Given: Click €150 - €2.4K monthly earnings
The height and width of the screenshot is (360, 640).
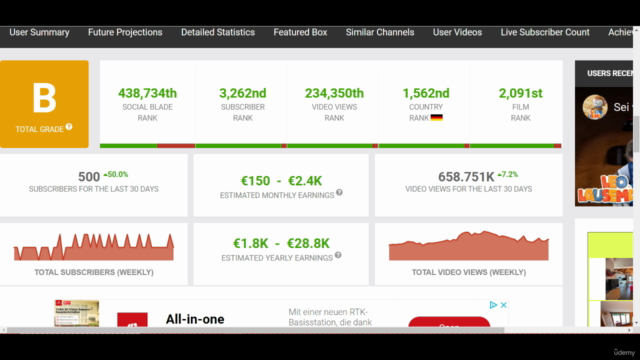Looking at the screenshot, I should coord(281,180).
